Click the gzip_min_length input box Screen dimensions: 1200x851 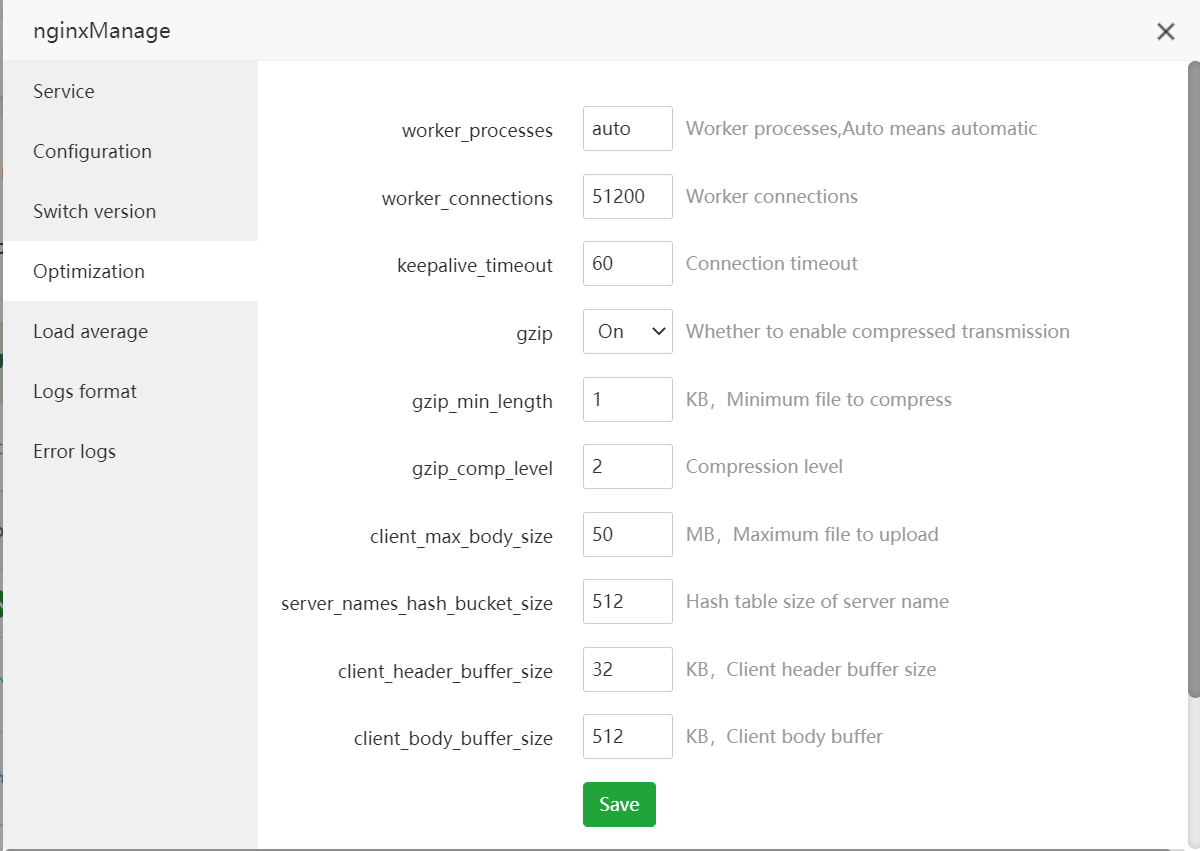627,399
